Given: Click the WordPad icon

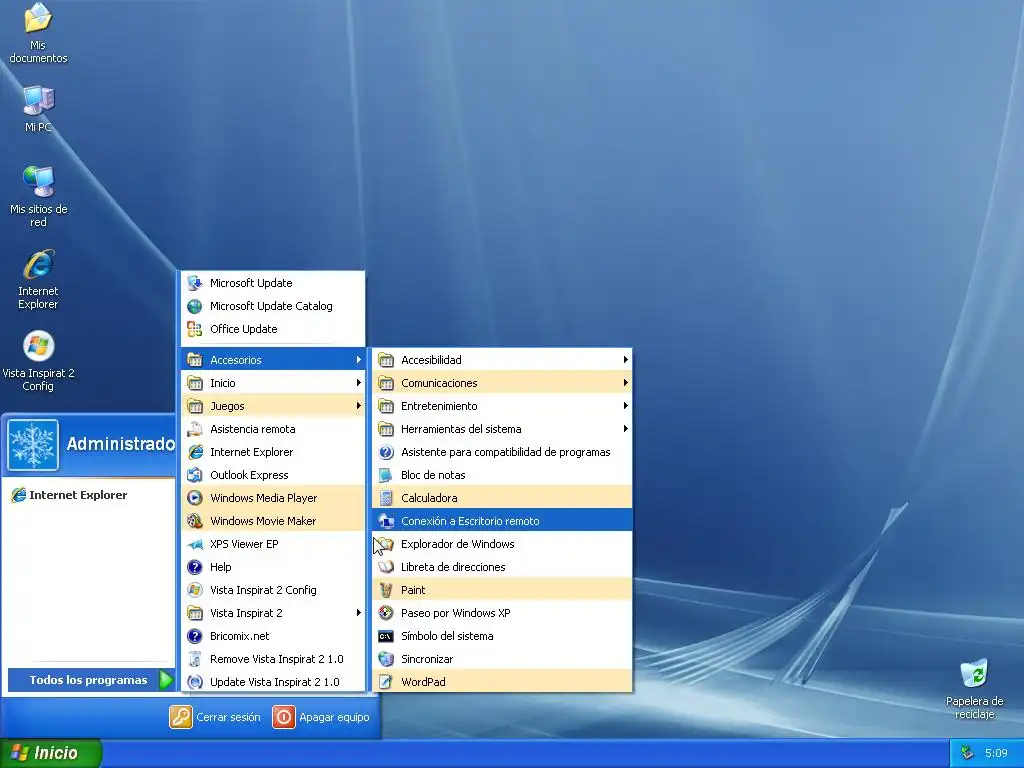Looking at the screenshot, I should [386, 682].
